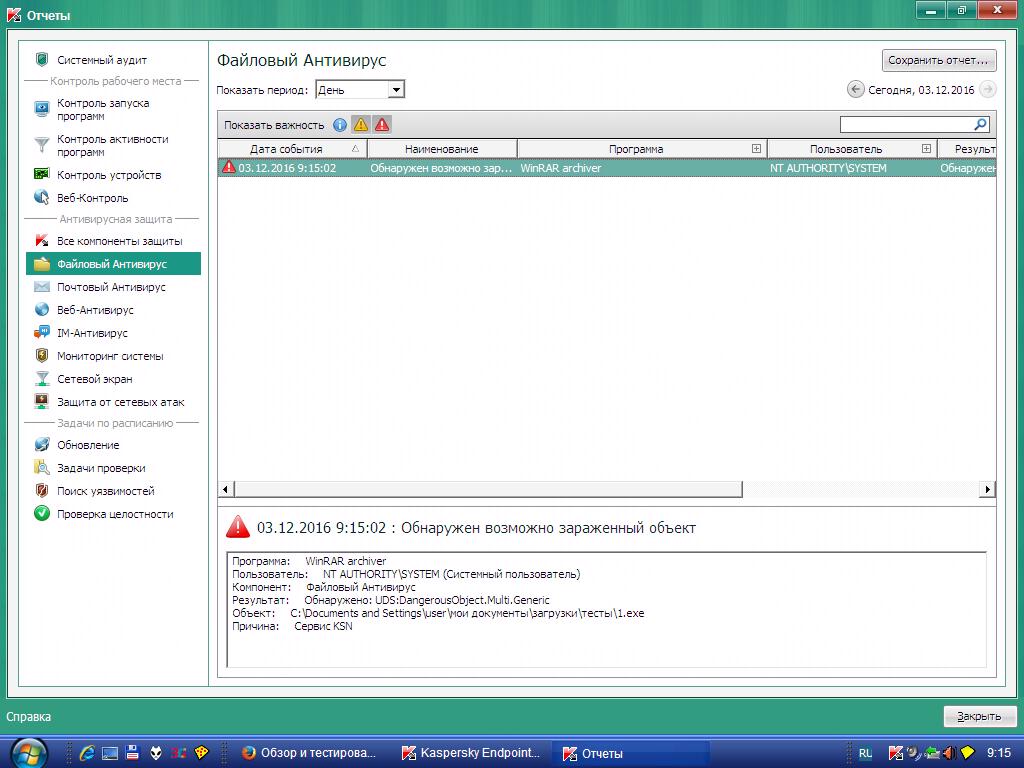Click Kaspersky tray icon in system tray

895,753
